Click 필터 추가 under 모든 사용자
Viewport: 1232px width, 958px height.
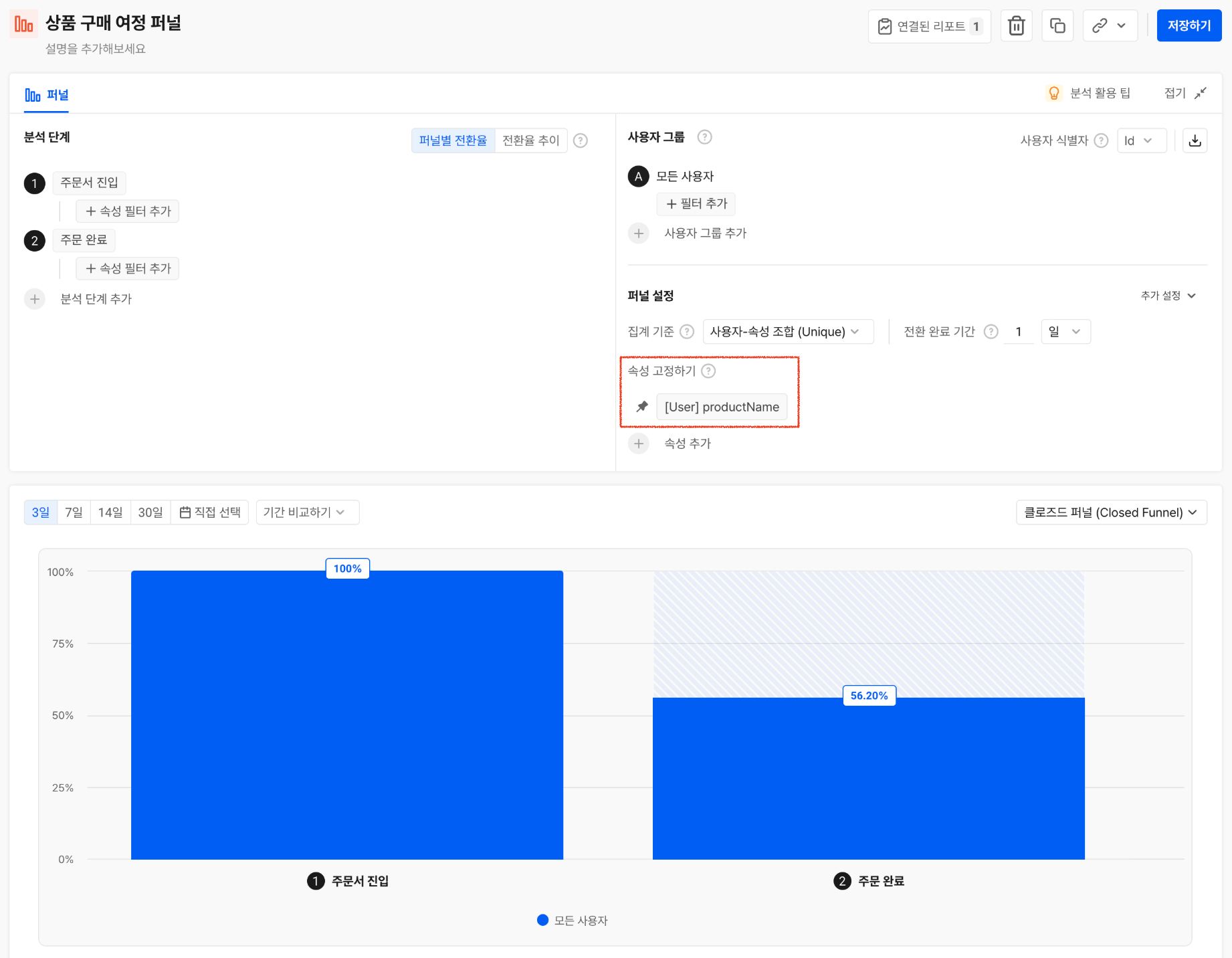point(696,204)
